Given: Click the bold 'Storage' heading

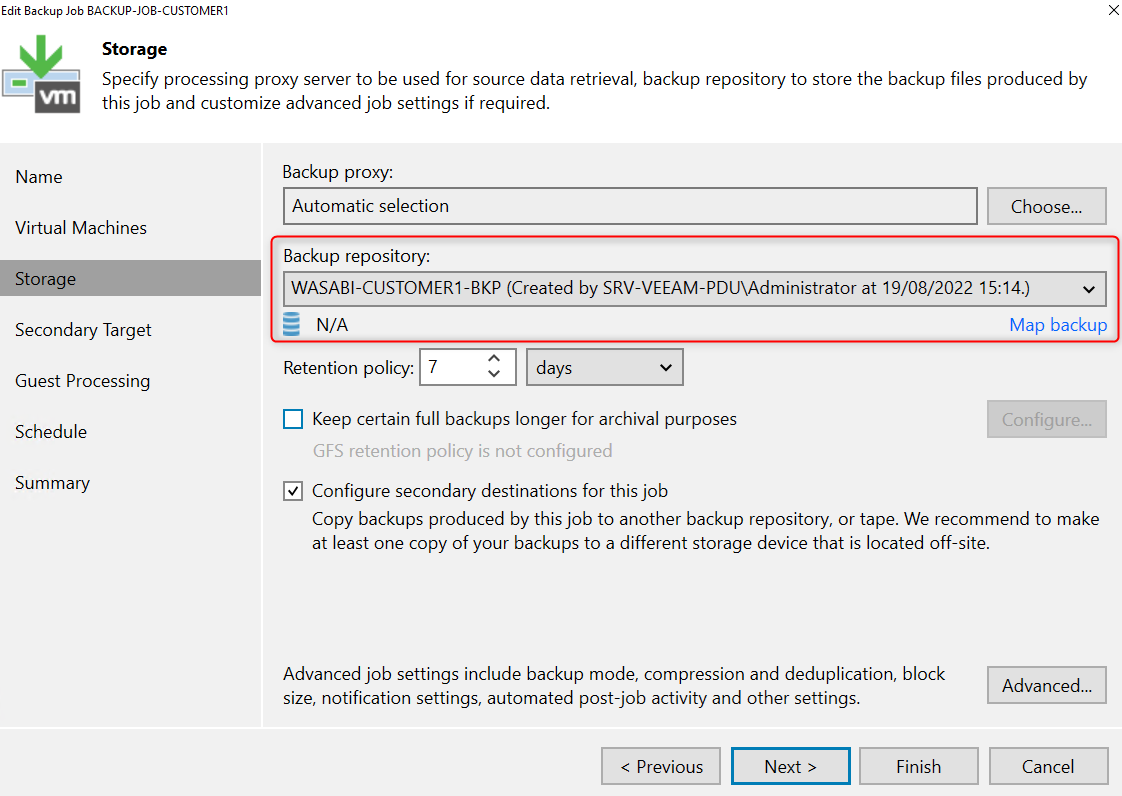Looking at the screenshot, I should pos(135,49).
